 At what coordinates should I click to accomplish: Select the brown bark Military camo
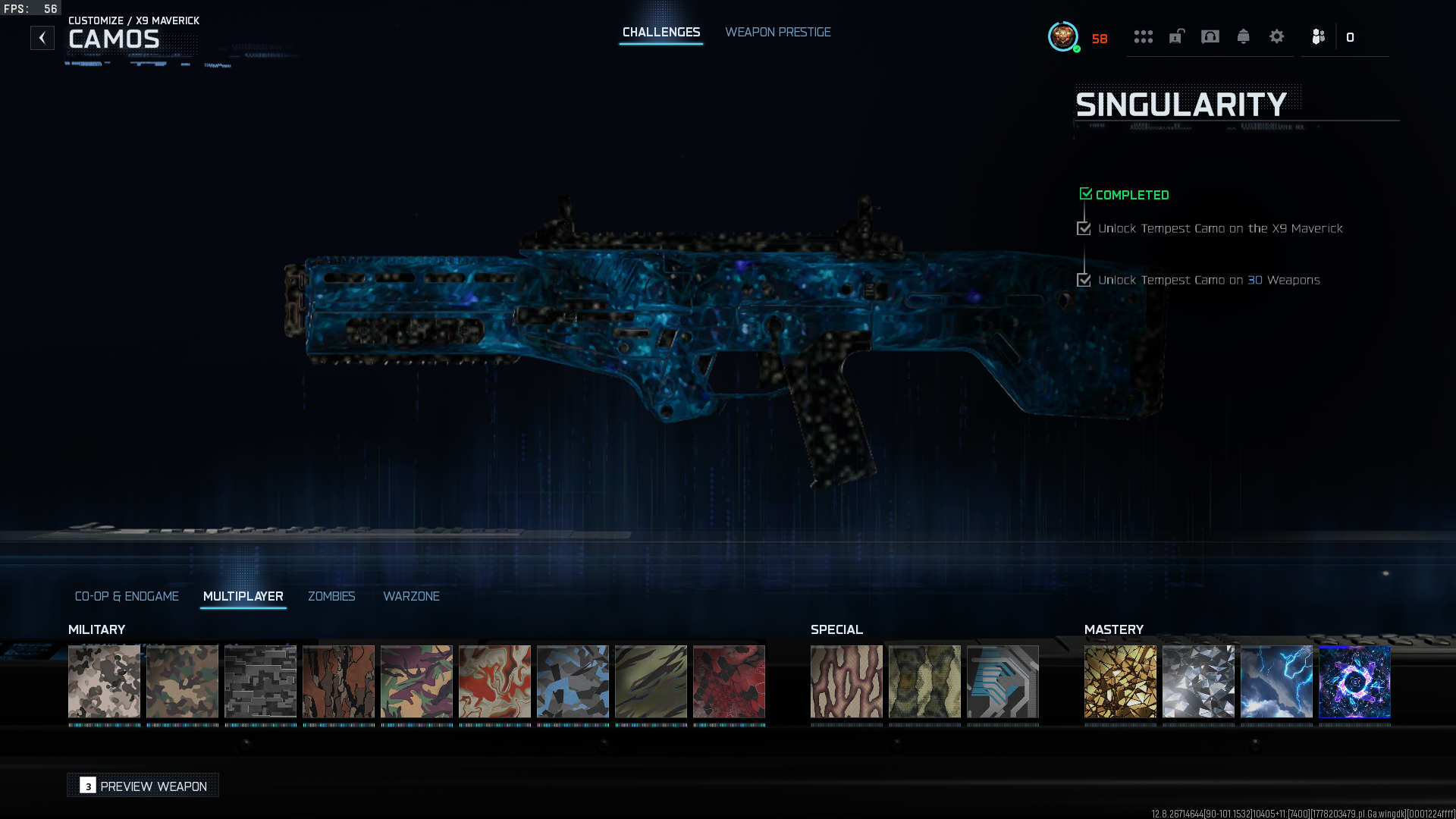point(339,682)
